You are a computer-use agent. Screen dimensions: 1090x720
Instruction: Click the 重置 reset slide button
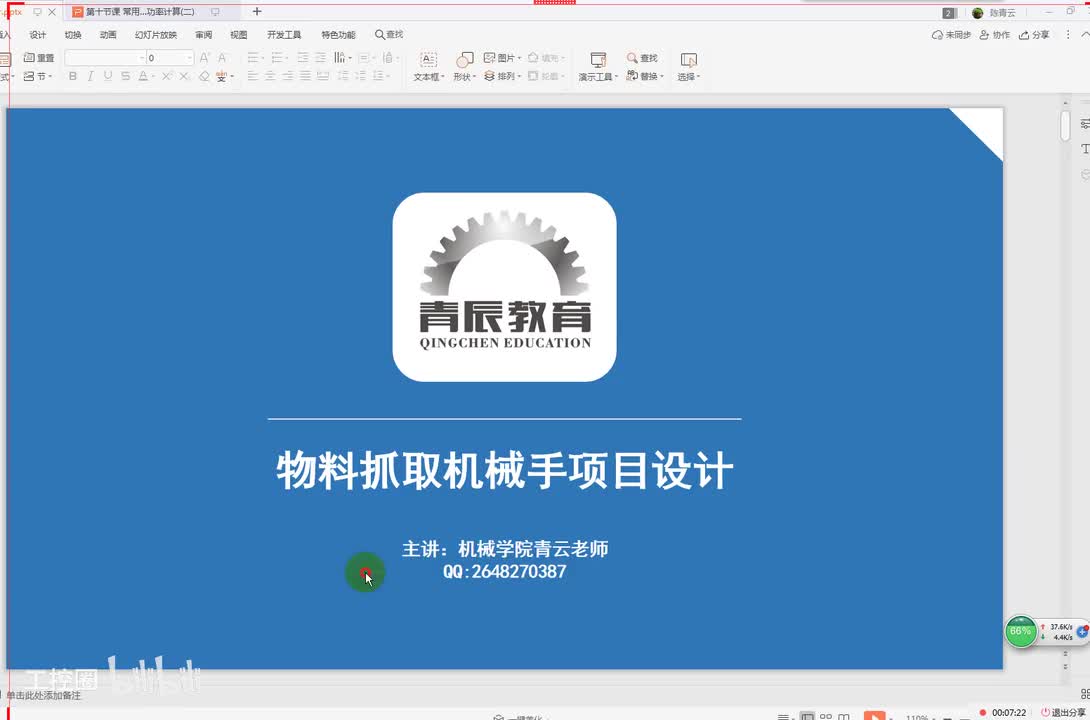(x=39, y=58)
